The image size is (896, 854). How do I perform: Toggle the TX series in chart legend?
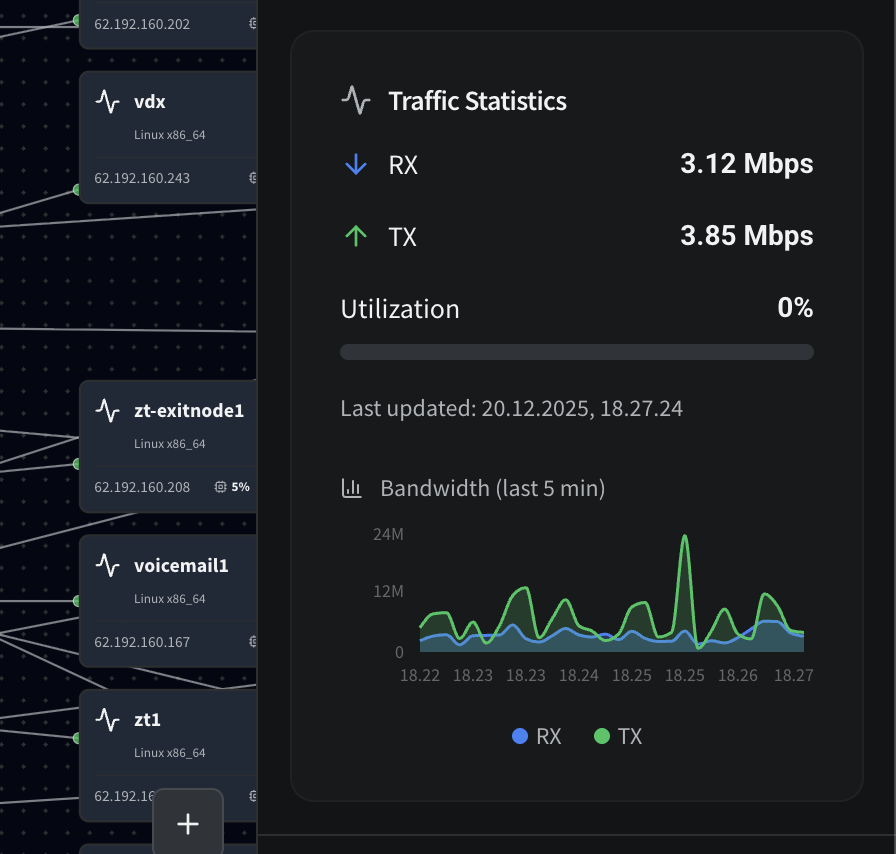pyautogui.click(x=618, y=737)
